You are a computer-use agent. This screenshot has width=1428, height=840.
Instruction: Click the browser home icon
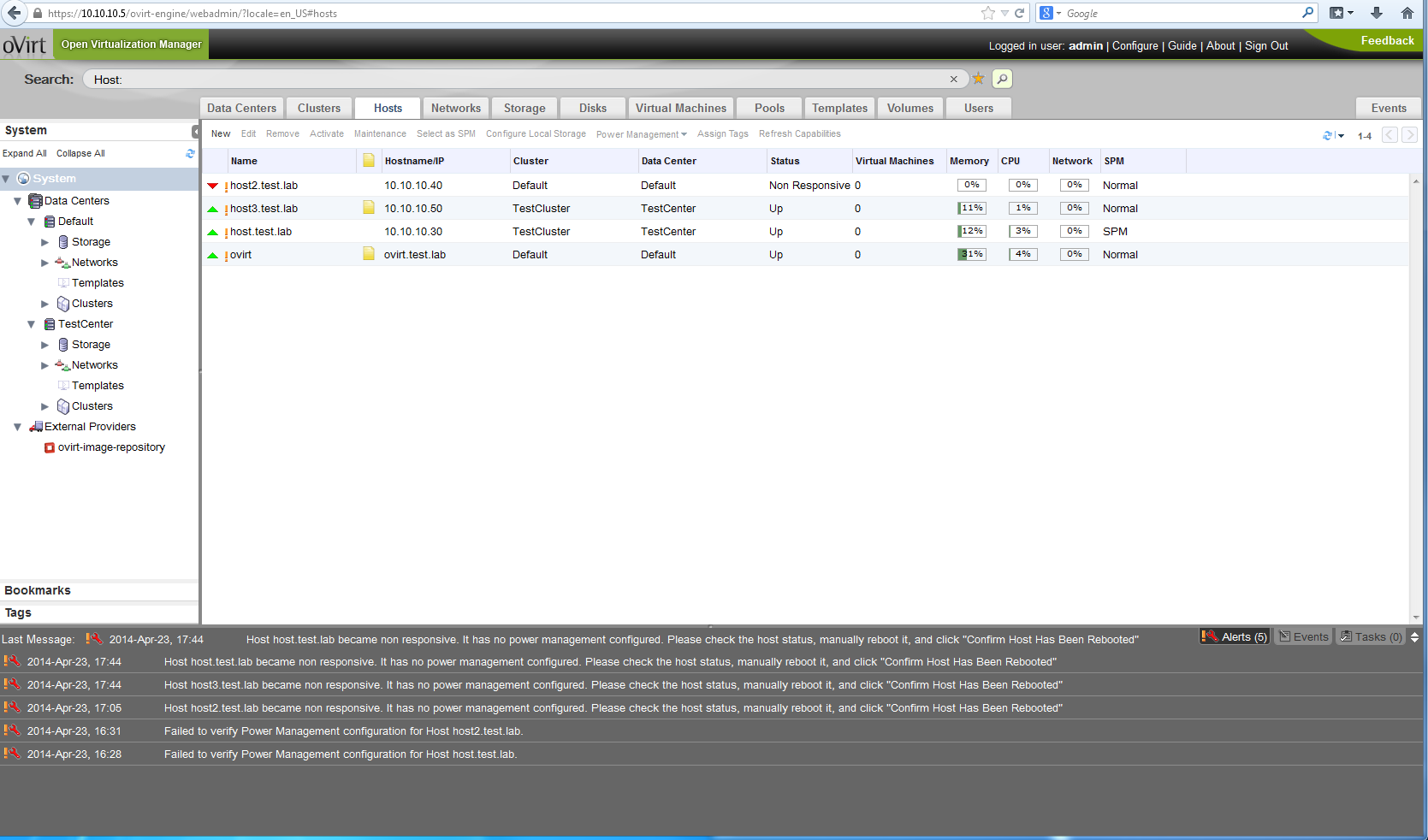click(1407, 13)
